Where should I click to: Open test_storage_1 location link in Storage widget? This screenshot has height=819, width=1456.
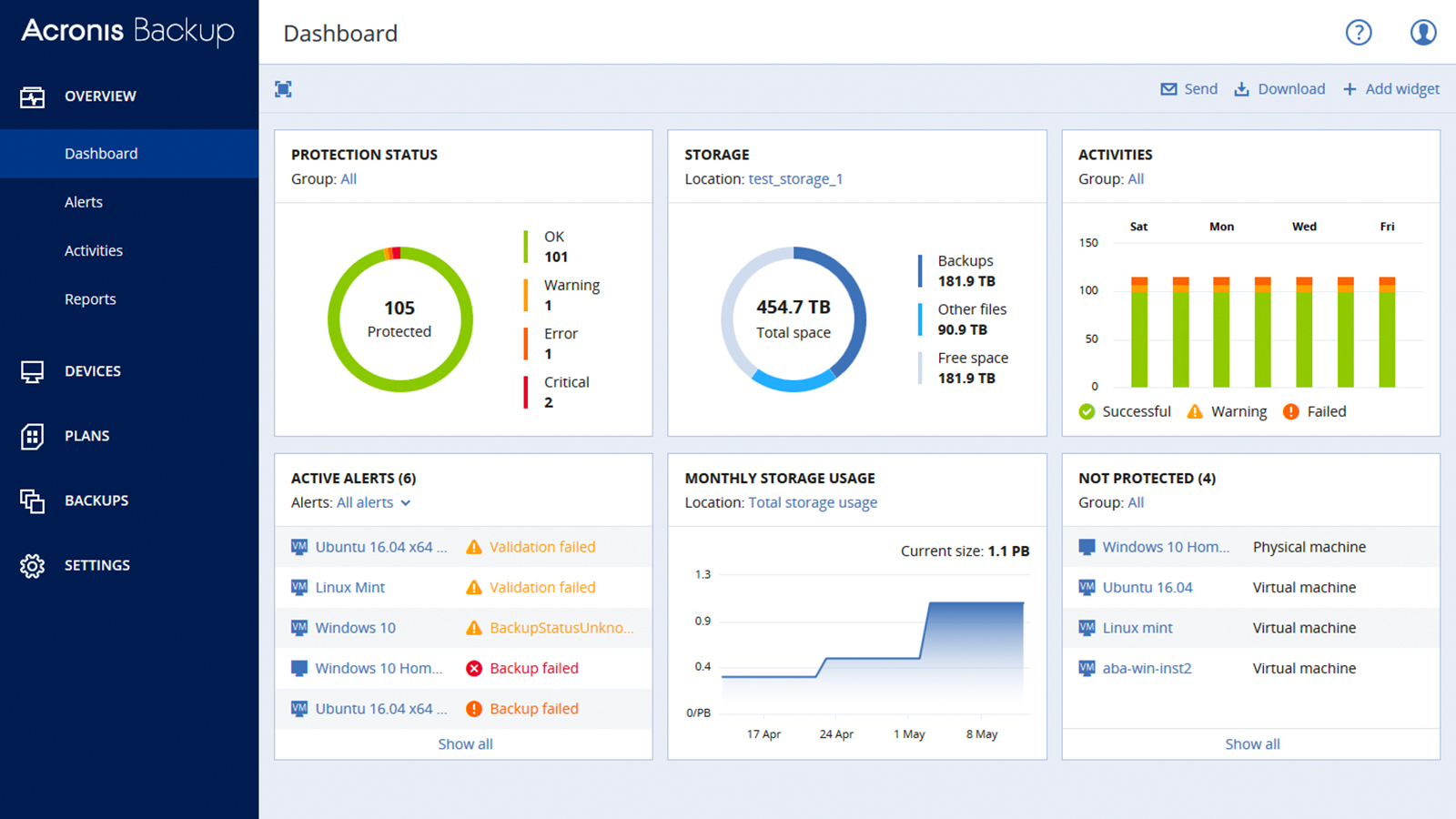click(795, 178)
